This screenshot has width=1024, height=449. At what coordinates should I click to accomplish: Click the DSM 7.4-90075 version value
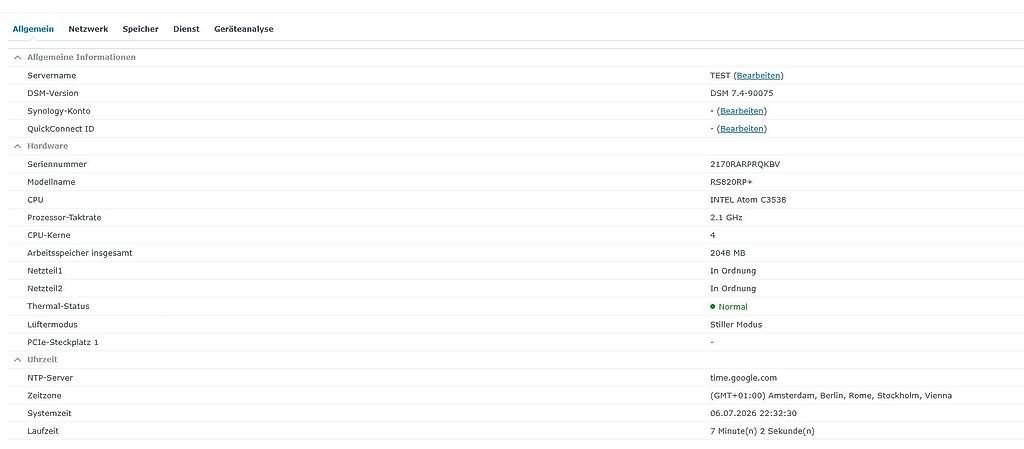[742, 93]
